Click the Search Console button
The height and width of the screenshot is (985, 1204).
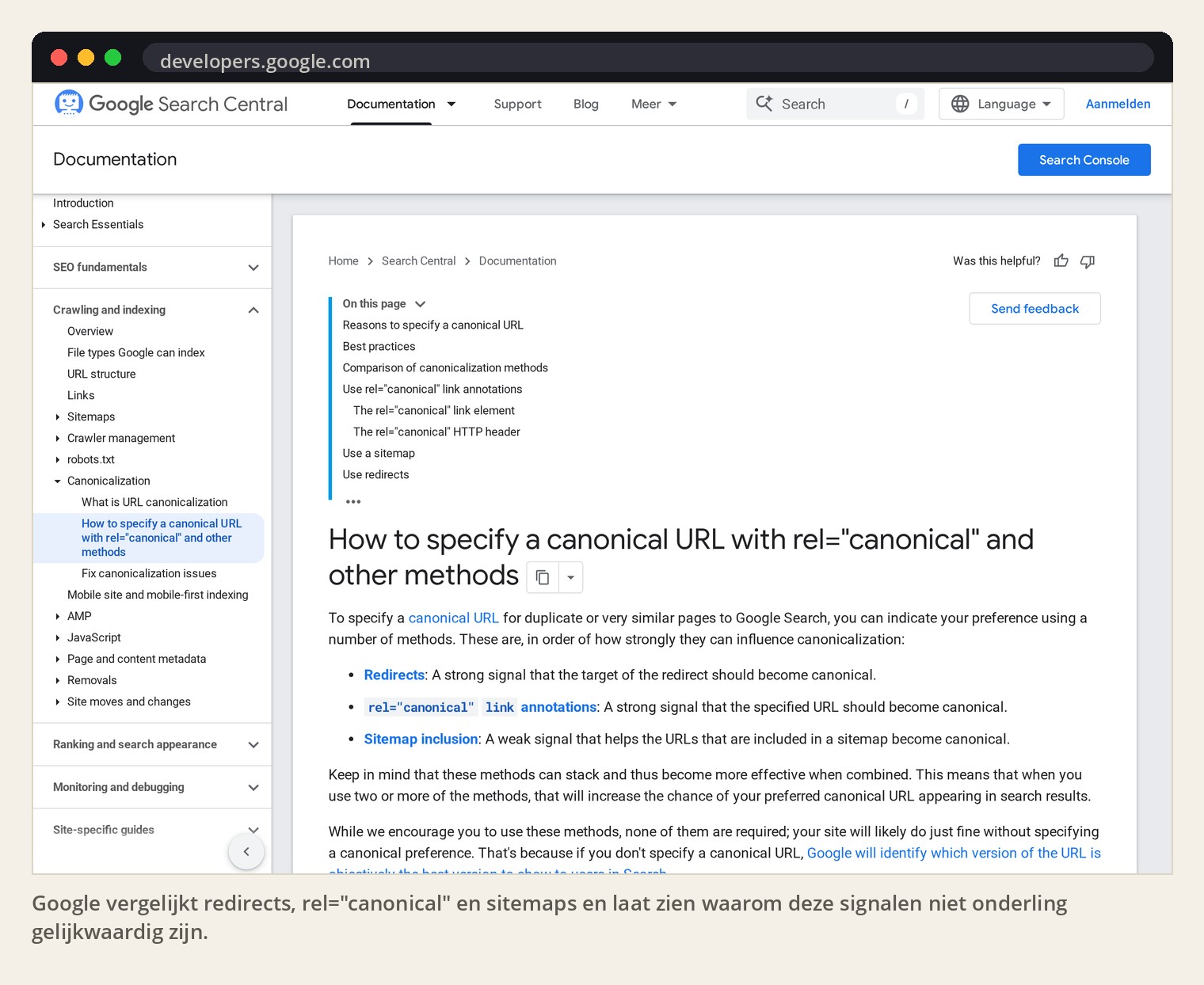point(1084,160)
